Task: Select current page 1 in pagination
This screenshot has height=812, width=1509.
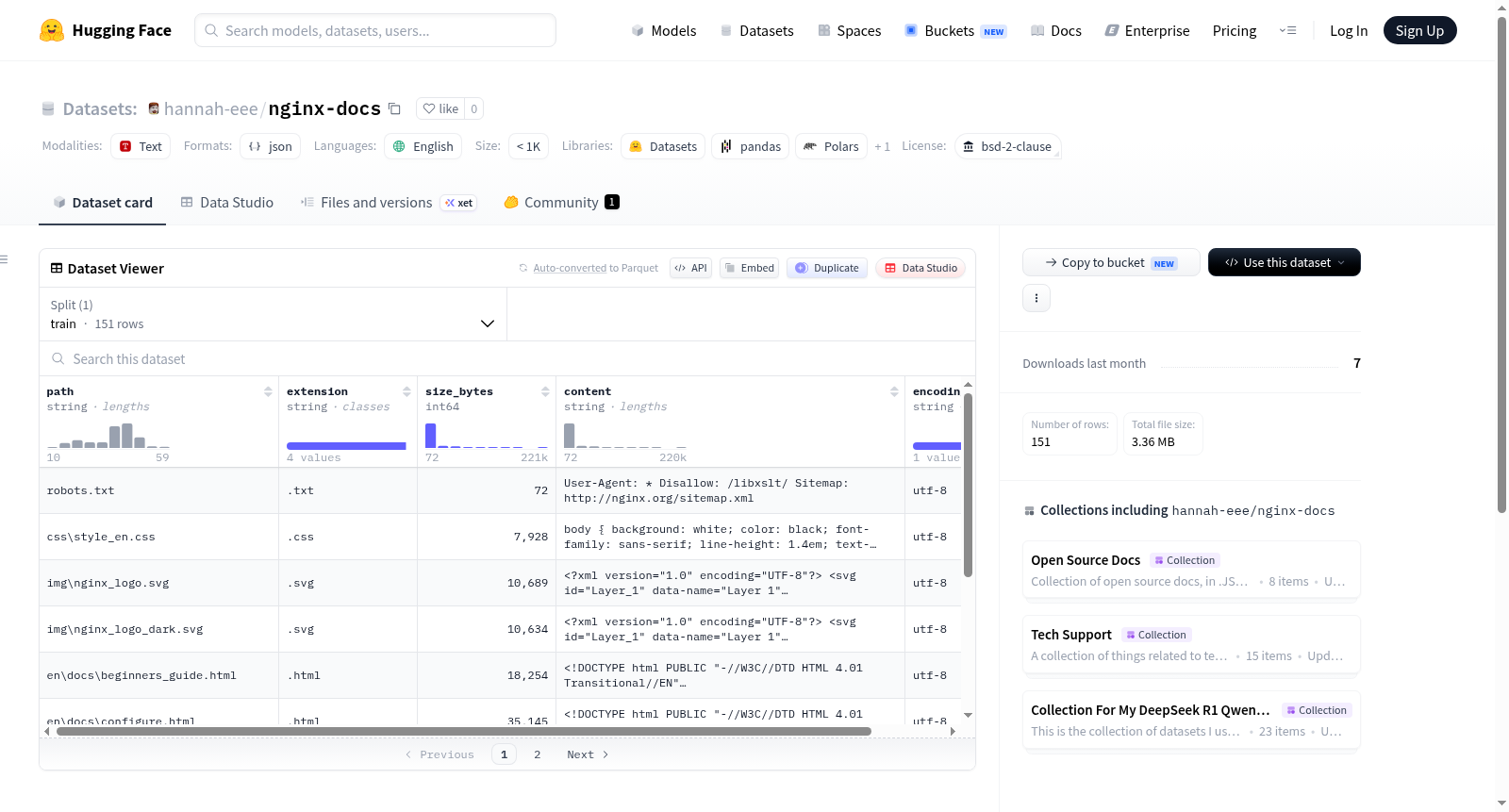Action: click(x=504, y=754)
